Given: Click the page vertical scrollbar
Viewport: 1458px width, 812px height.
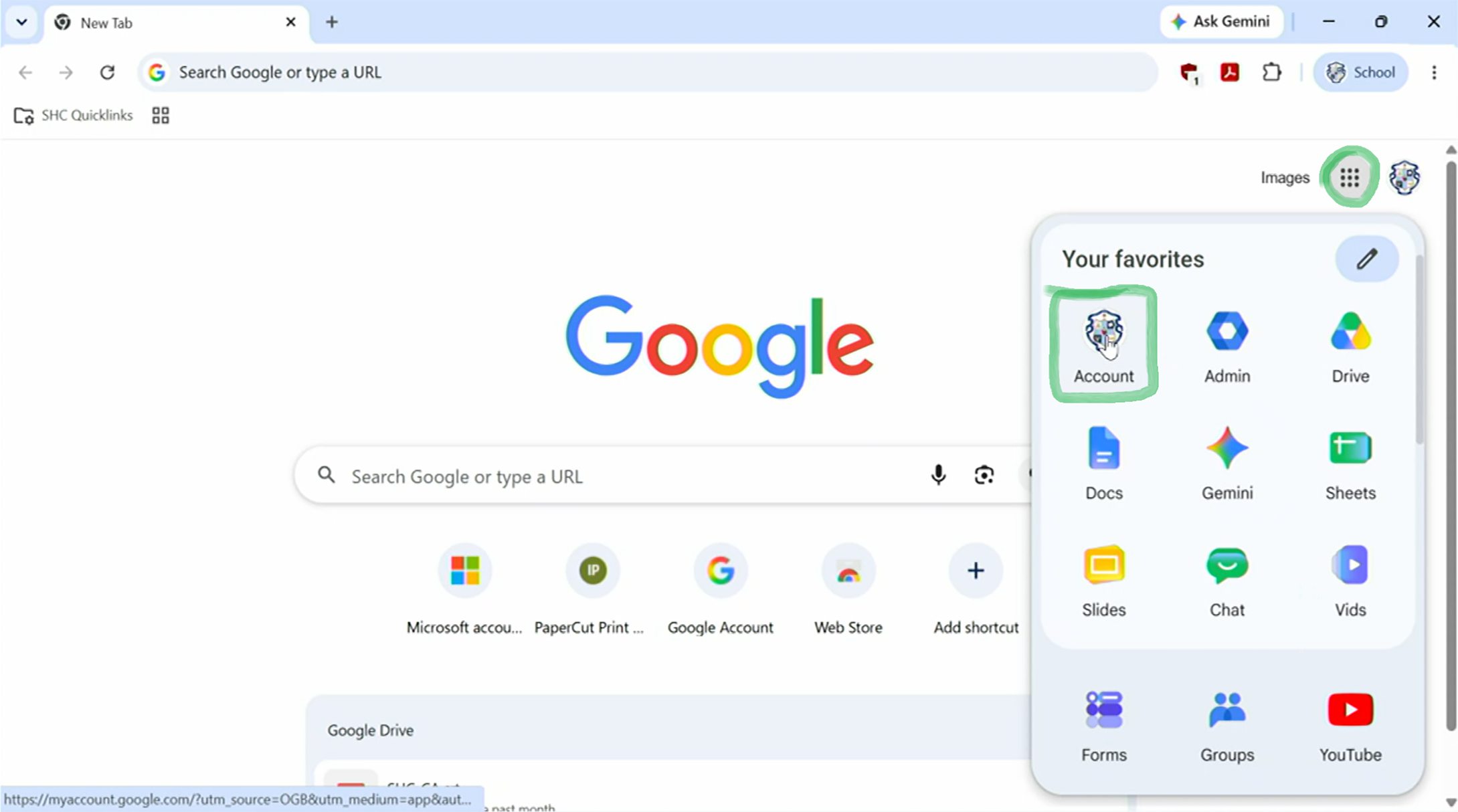Looking at the screenshot, I should point(1450,445).
